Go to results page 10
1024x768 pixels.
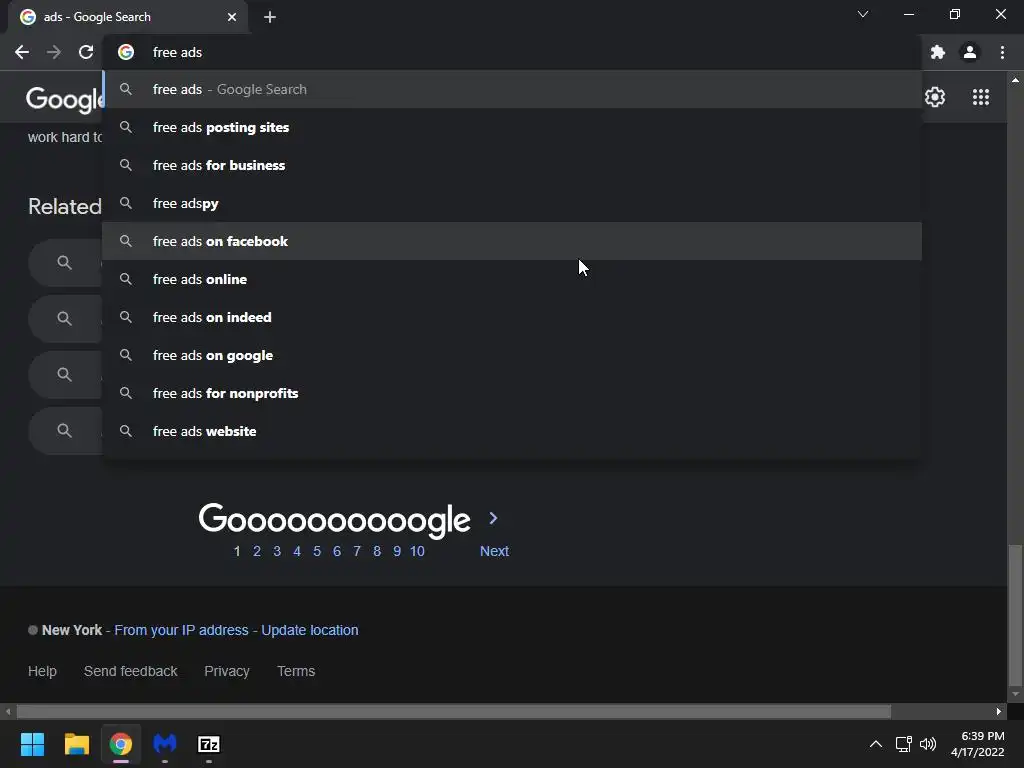click(x=417, y=551)
